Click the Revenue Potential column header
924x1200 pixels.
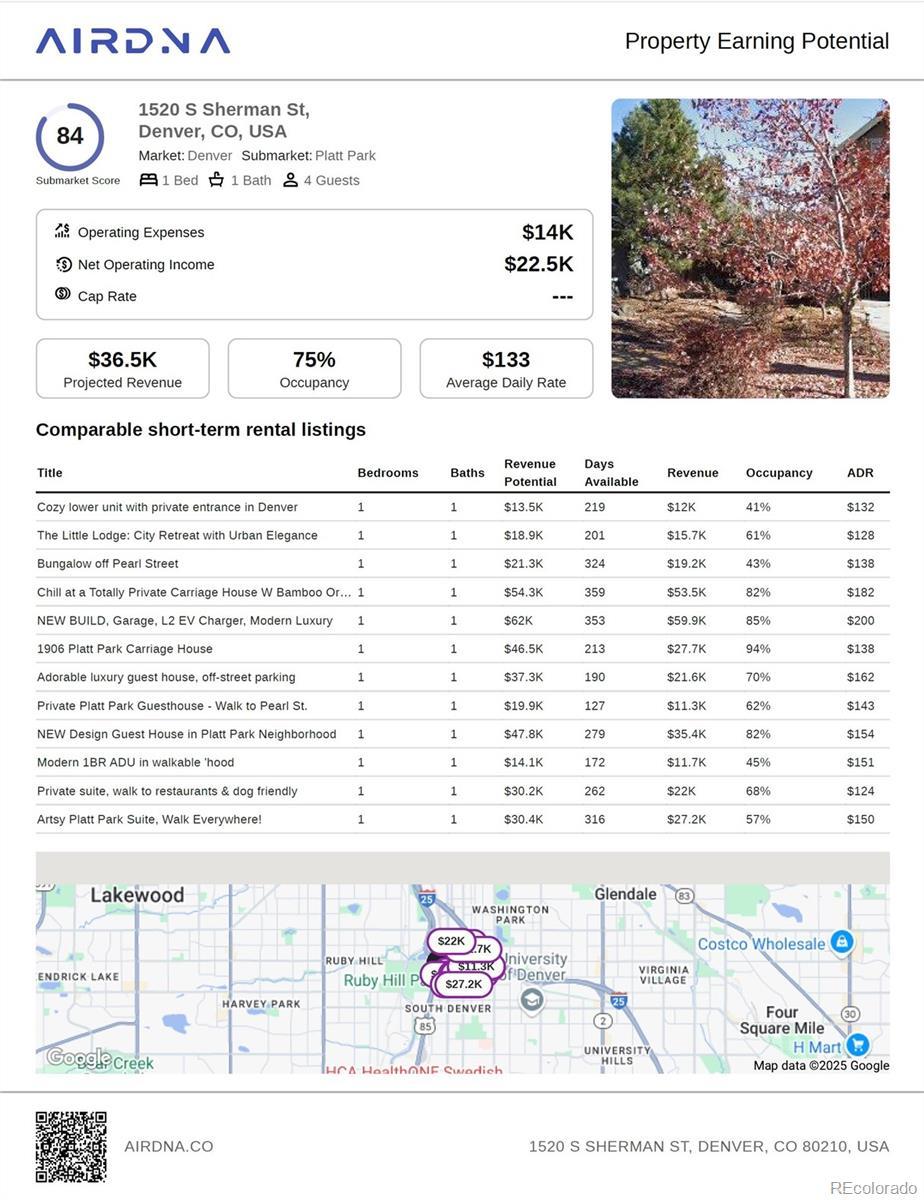(530, 473)
